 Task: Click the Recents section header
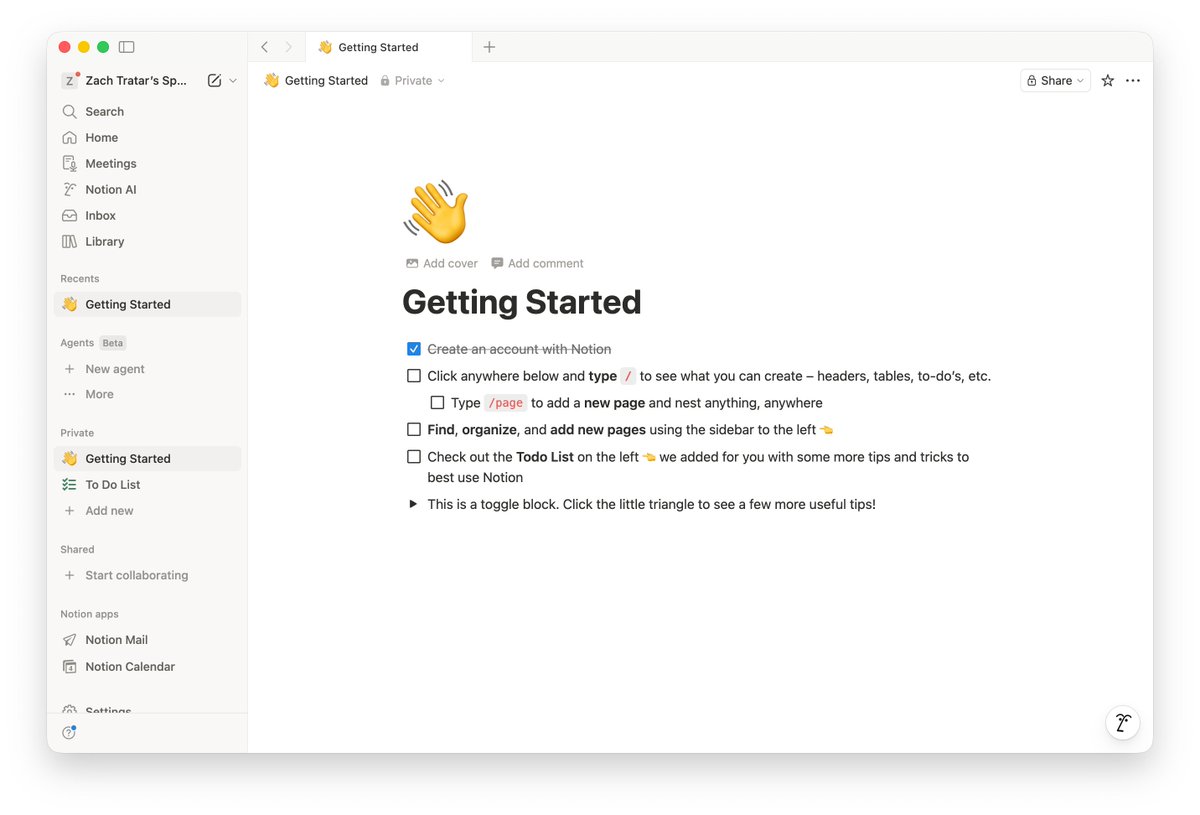coord(80,279)
